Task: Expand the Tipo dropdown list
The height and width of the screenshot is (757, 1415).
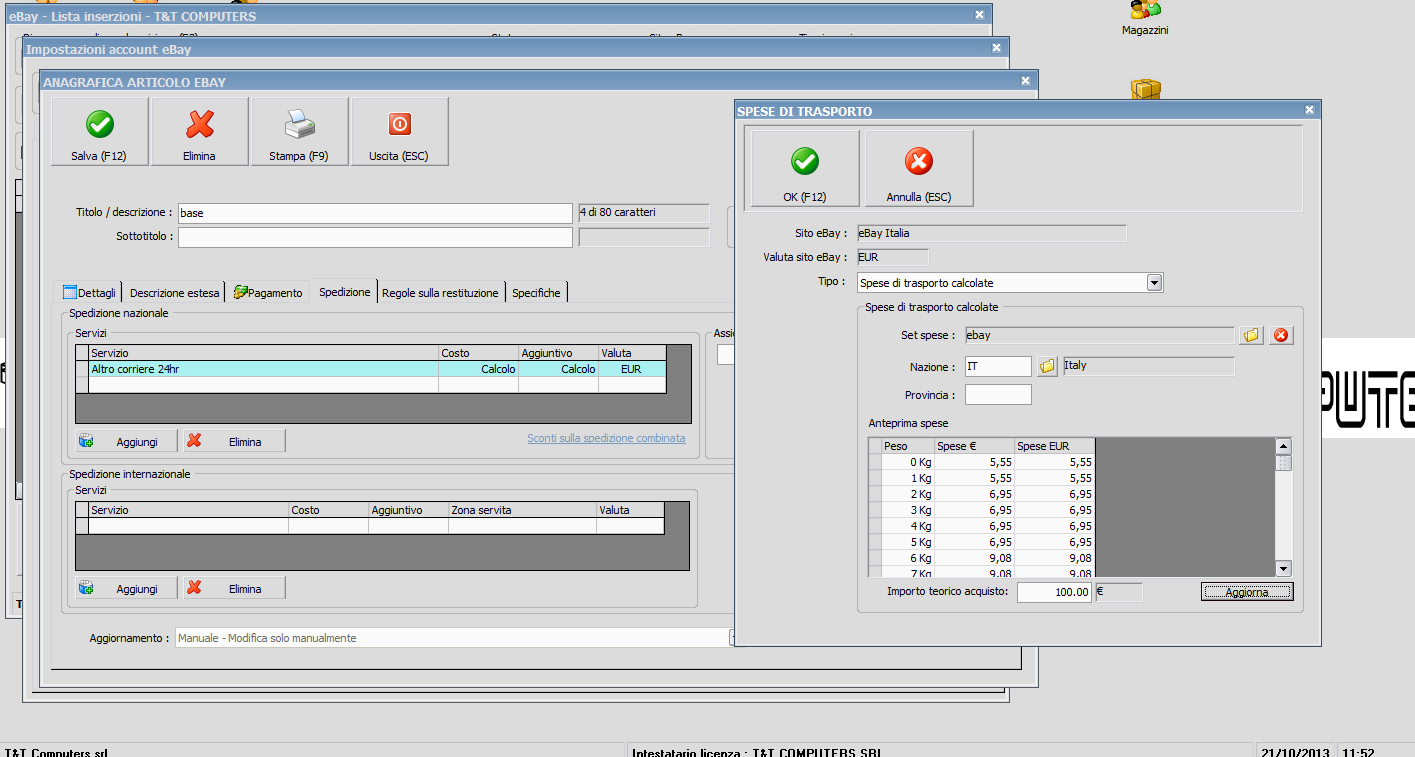Action: (1154, 283)
